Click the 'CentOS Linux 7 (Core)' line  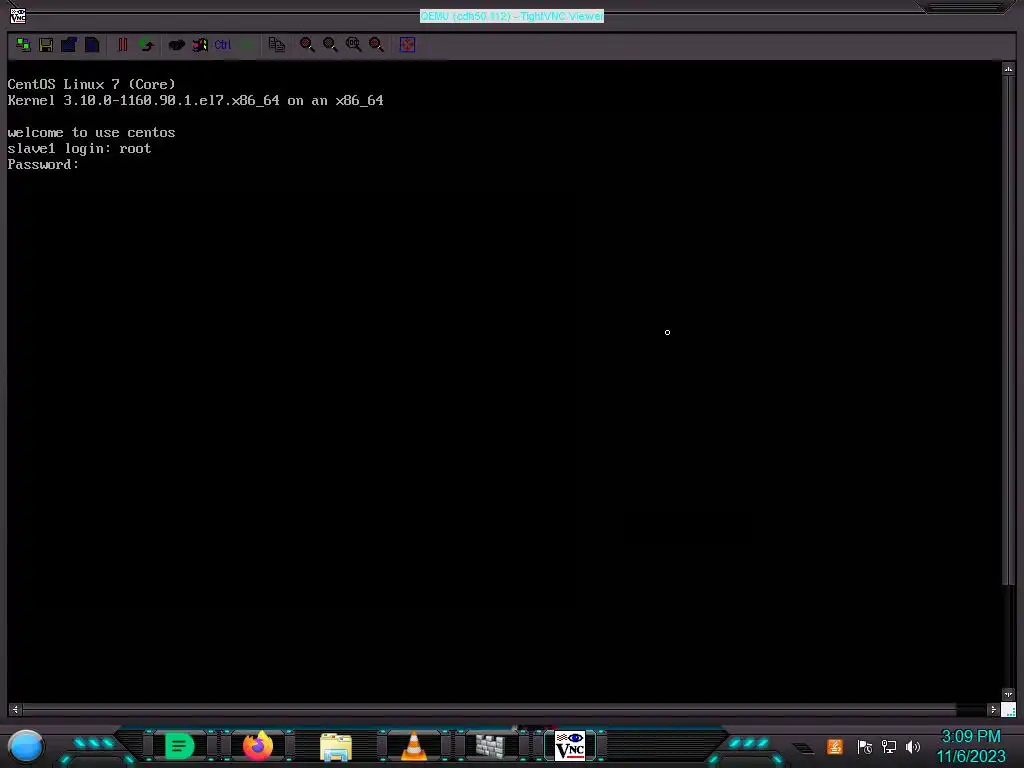91,84
